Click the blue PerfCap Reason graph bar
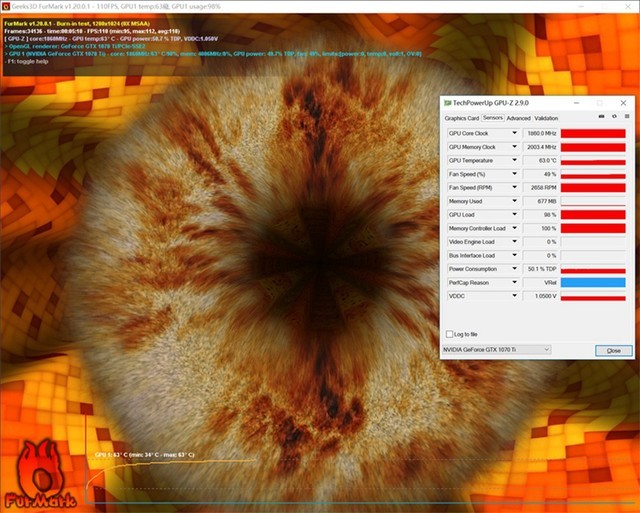The width and height of the screenshot is (640, 513). coord(593,282)
